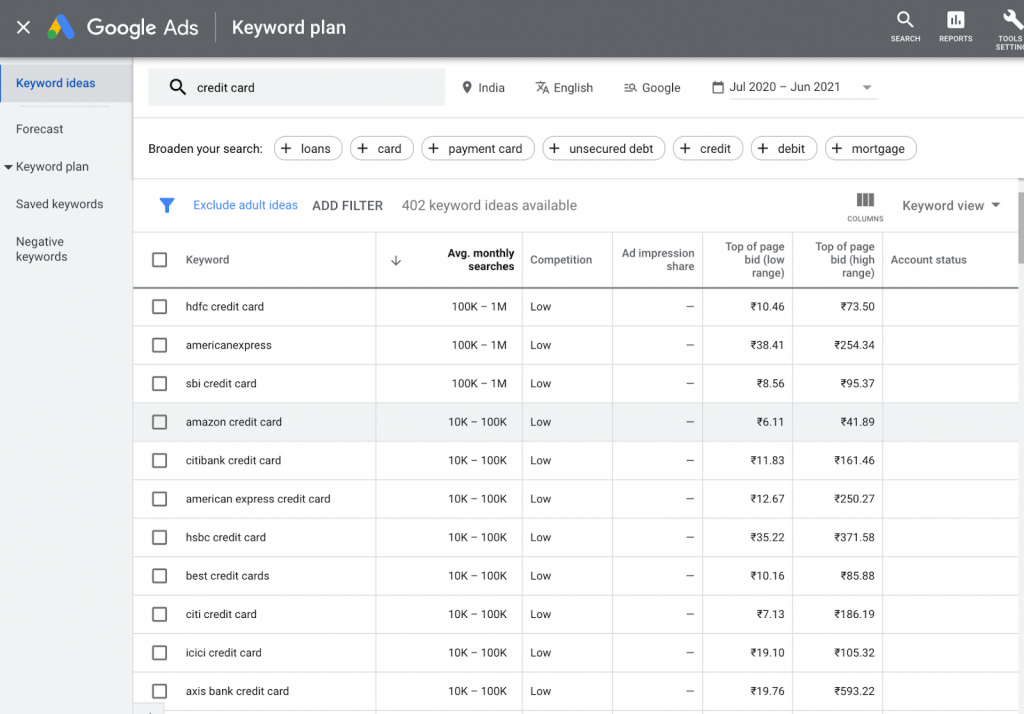
Task: Change the Google search network setting
Action: [652, 88]
